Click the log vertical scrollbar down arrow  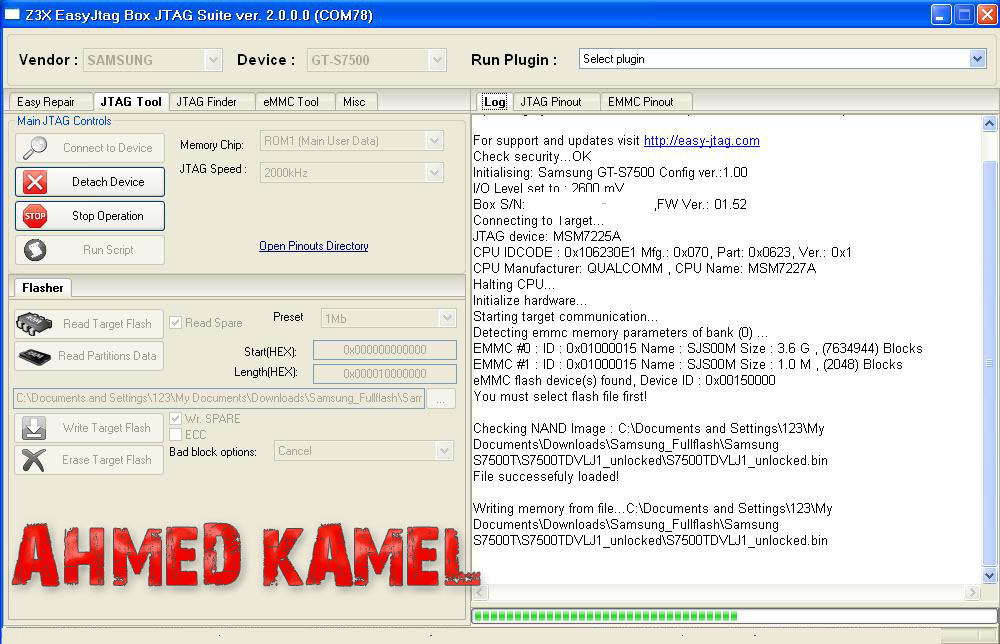(x=989, y=575)
